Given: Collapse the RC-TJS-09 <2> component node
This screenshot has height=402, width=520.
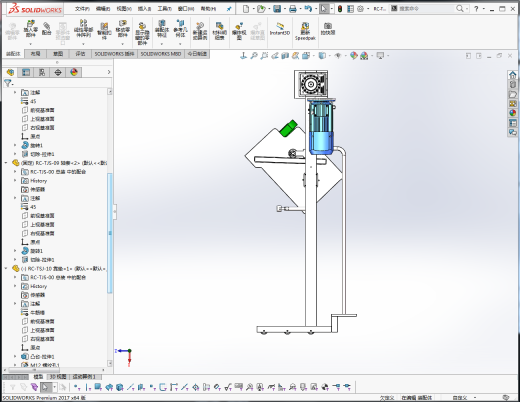Looking at the screenshot, I should (x=6, y=163).
